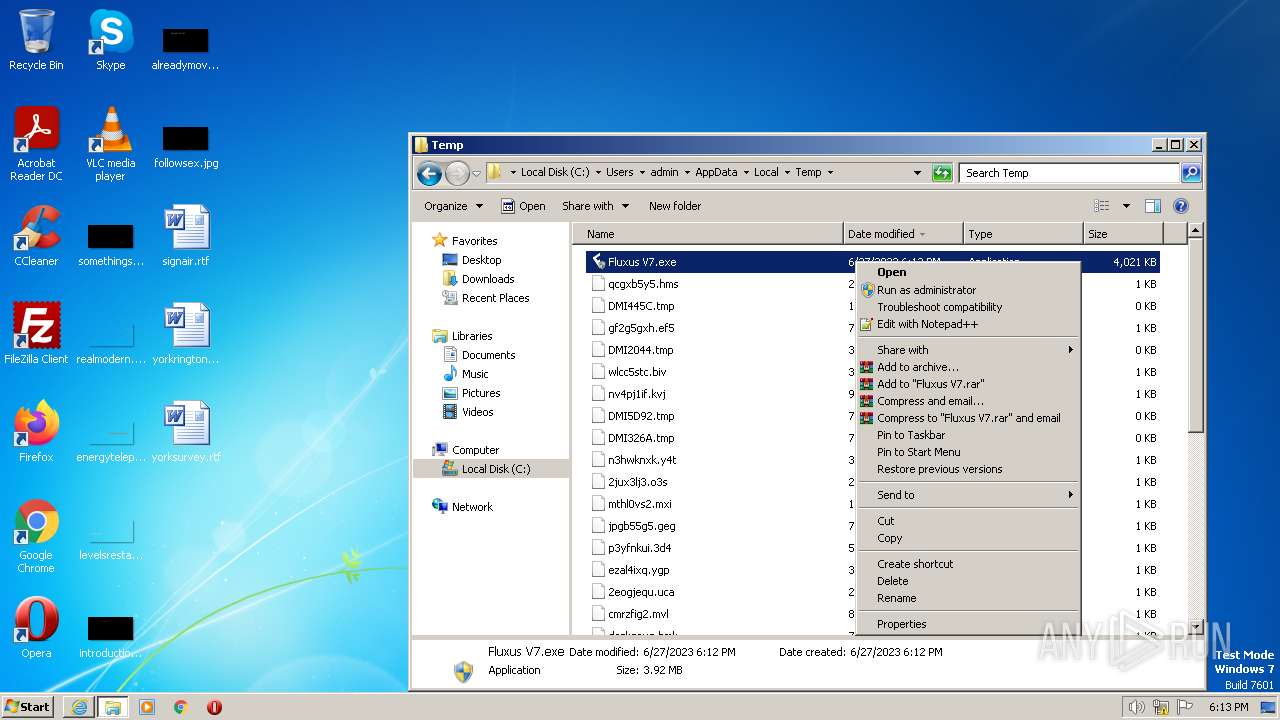Click Opera icon in taskbar

[214, 707]
